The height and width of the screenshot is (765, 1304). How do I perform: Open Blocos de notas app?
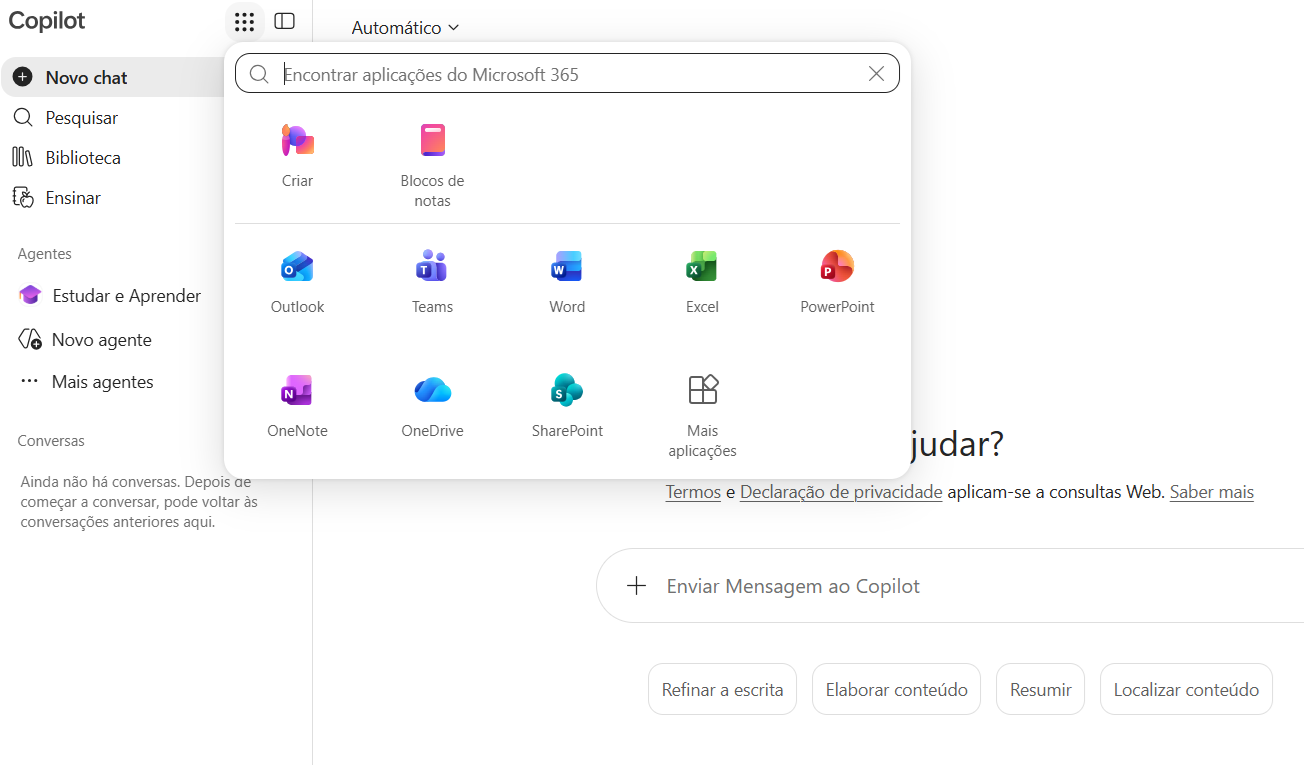(x=433, y=165)
